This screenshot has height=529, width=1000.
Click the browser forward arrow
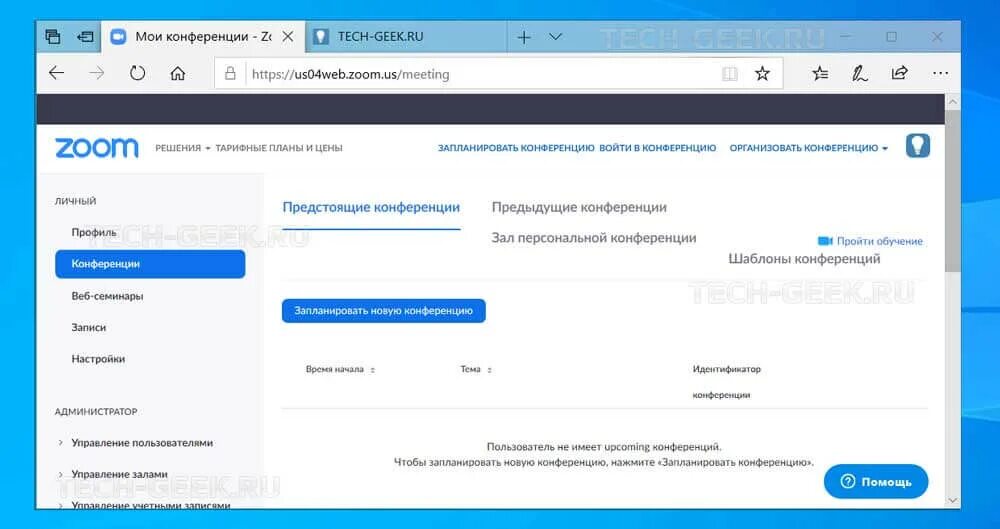[x=97, y=74]
